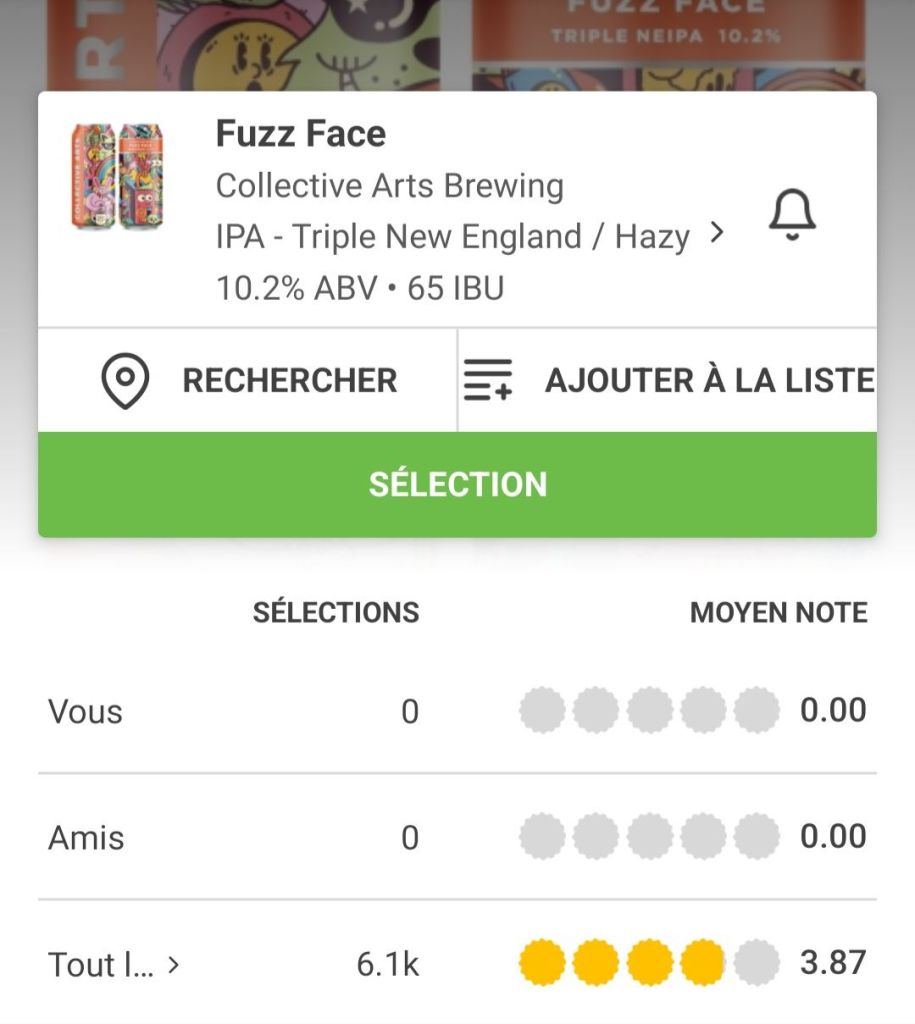This screenshot has width=915, height=1024.
Task: Tap the notification bell icon
Action: [x=792, y=214]
